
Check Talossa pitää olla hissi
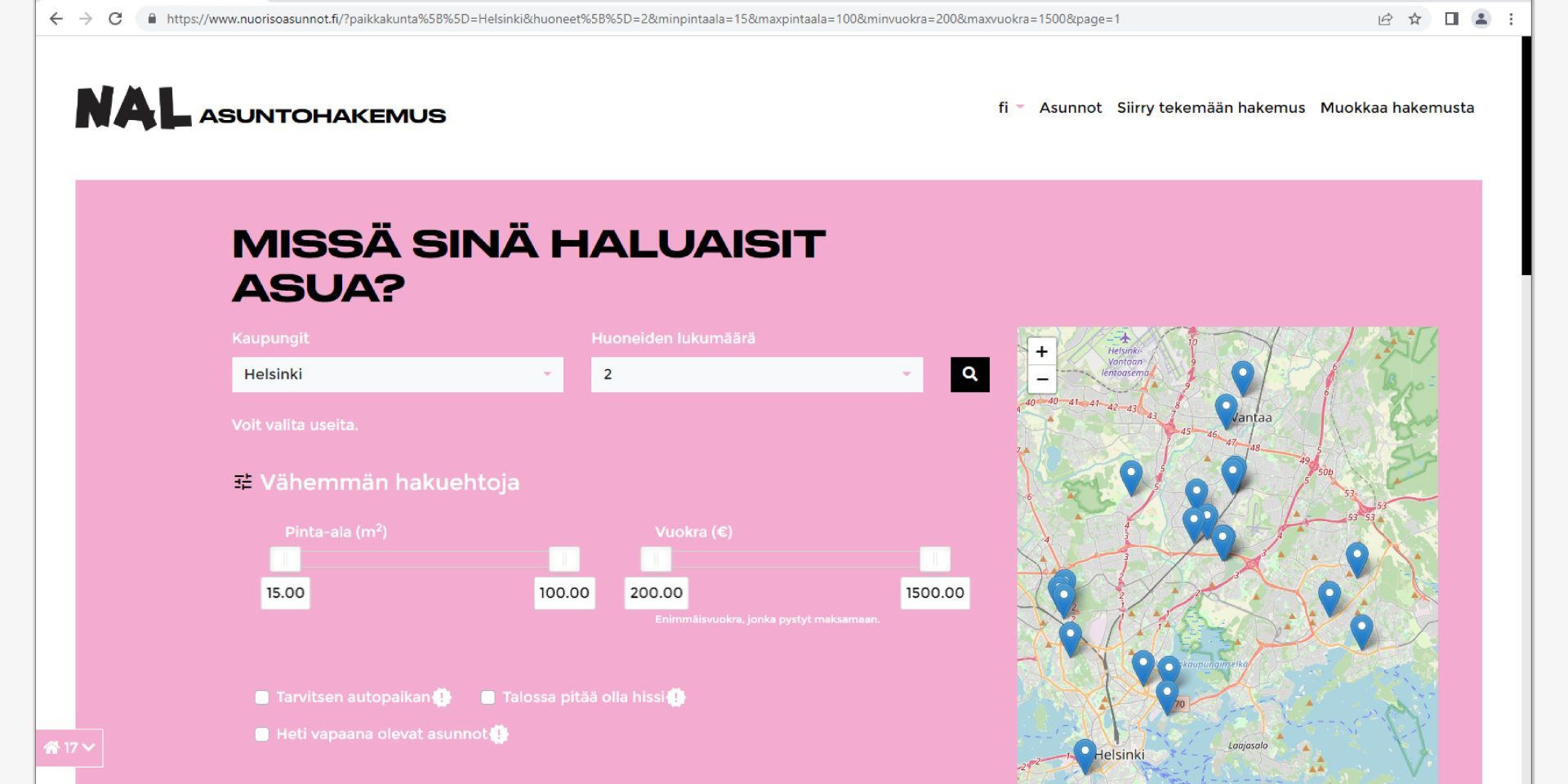coord(488,697)
